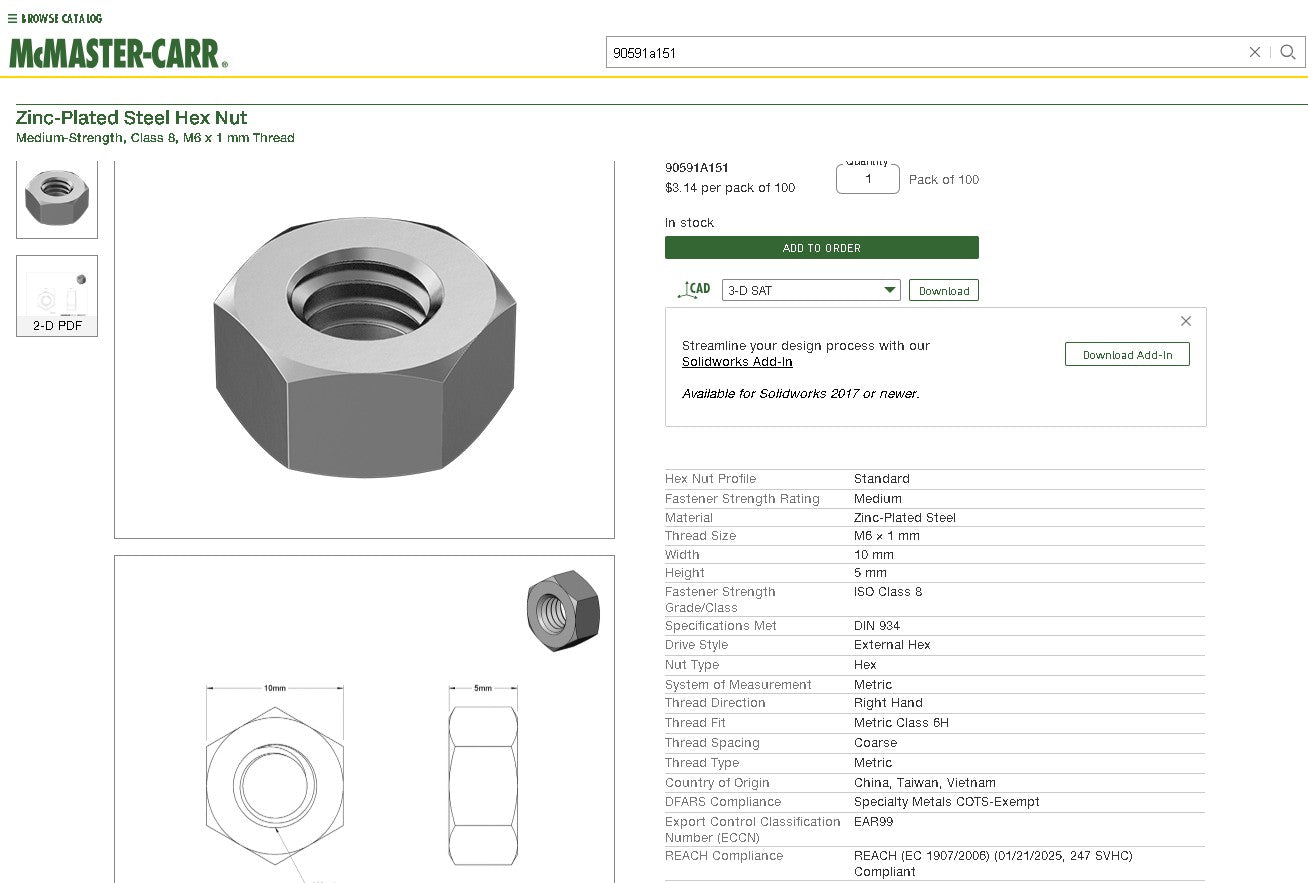
Task: Click the part number 90591A151
Action: point(696,168)
